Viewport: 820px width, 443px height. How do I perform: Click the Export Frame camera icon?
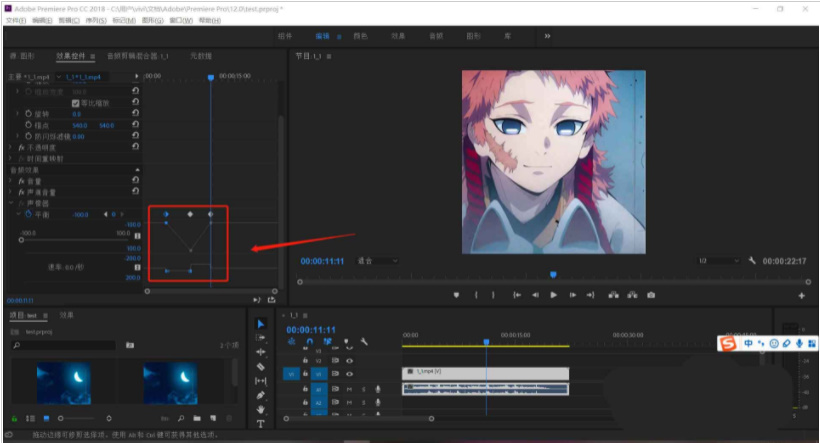tap(651, 295)
